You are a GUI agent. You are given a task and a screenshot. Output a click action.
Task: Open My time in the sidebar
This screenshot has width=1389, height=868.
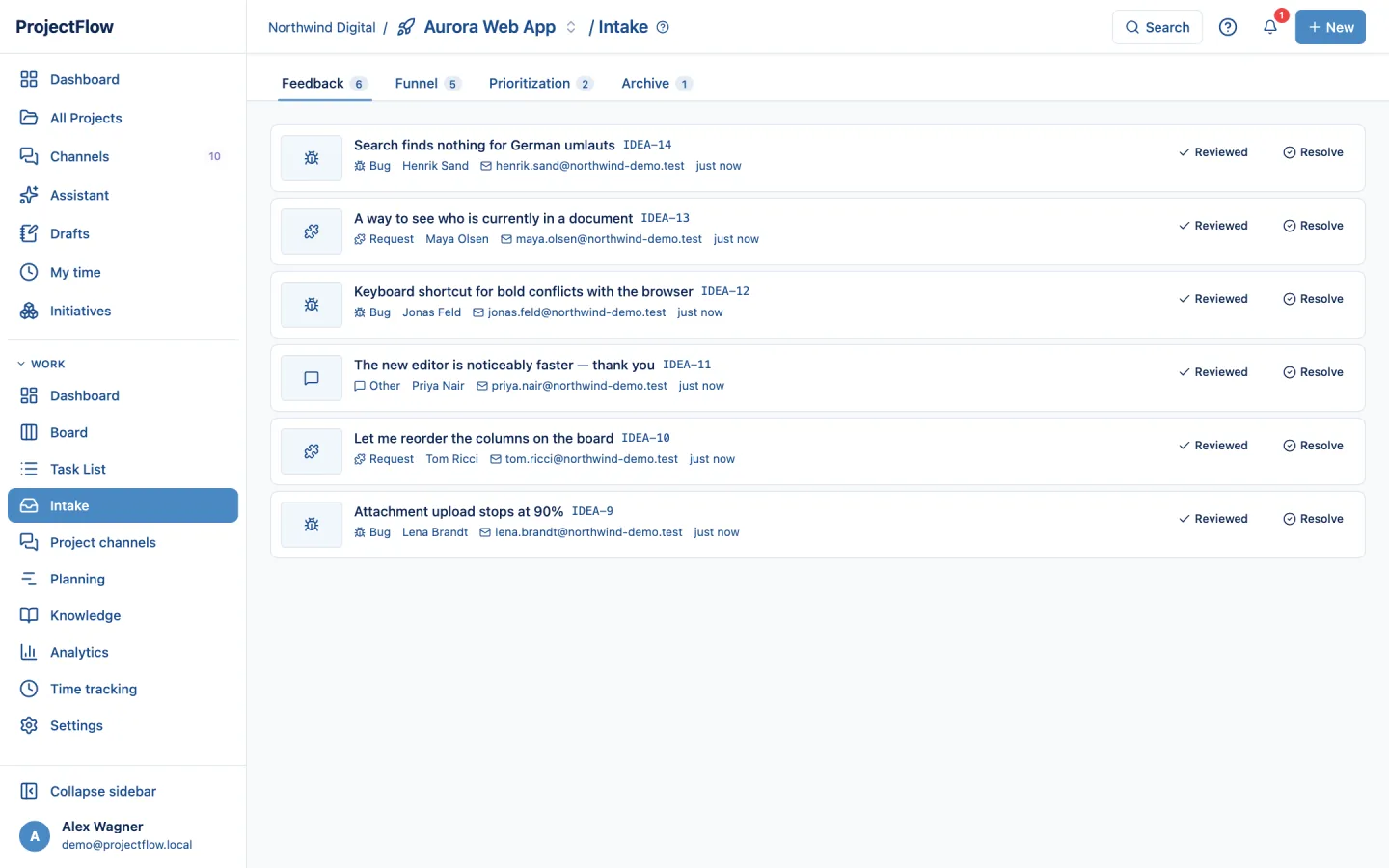tap(123, 272)
